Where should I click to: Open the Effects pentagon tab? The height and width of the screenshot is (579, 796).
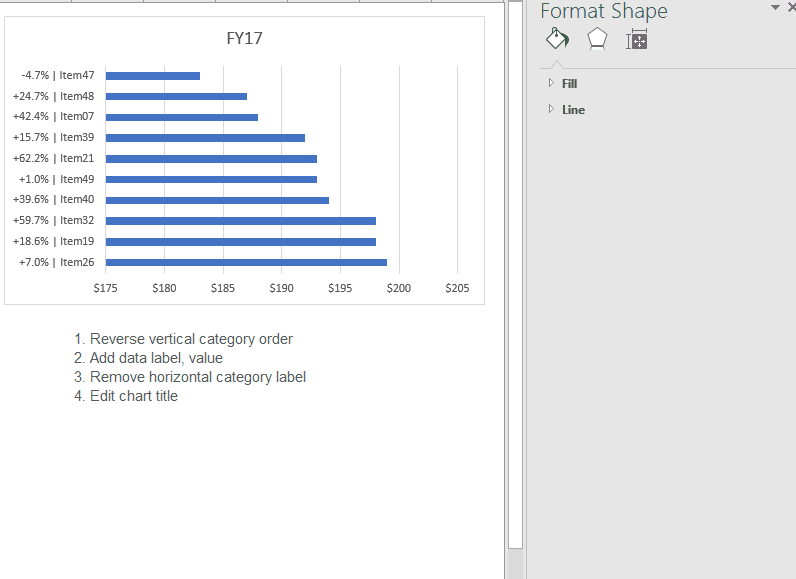597,39
